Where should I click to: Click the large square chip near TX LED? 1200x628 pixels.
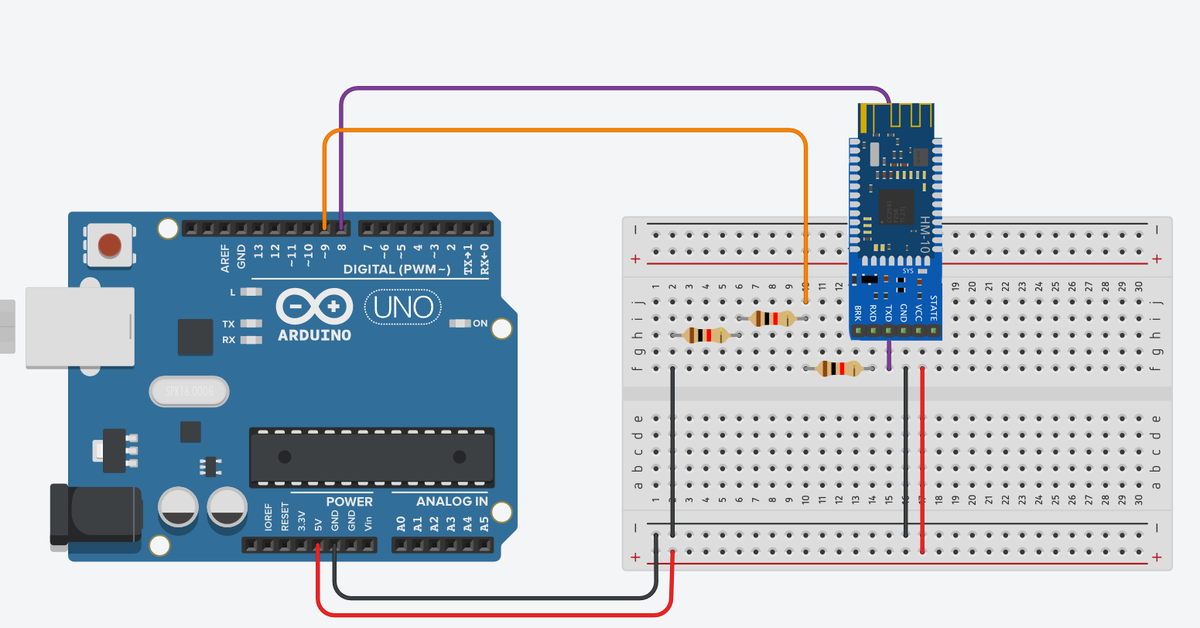195,337
